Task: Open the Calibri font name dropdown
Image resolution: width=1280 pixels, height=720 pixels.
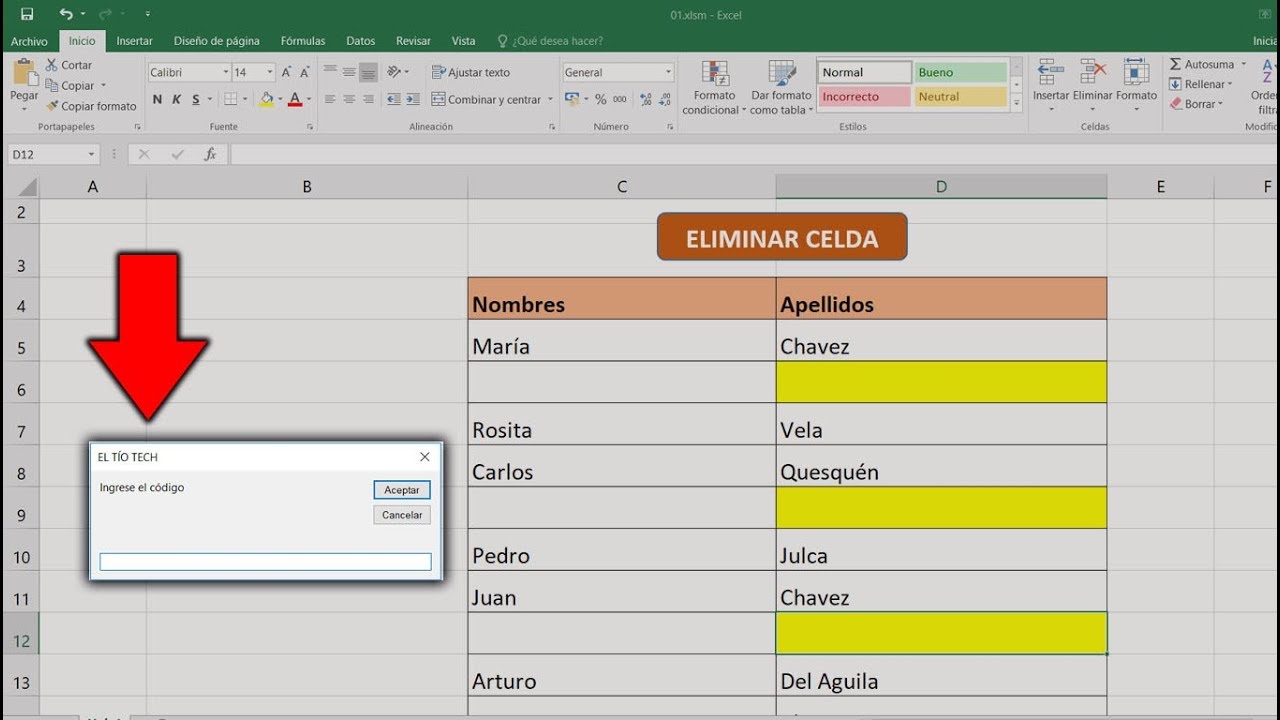Action: 224,73
